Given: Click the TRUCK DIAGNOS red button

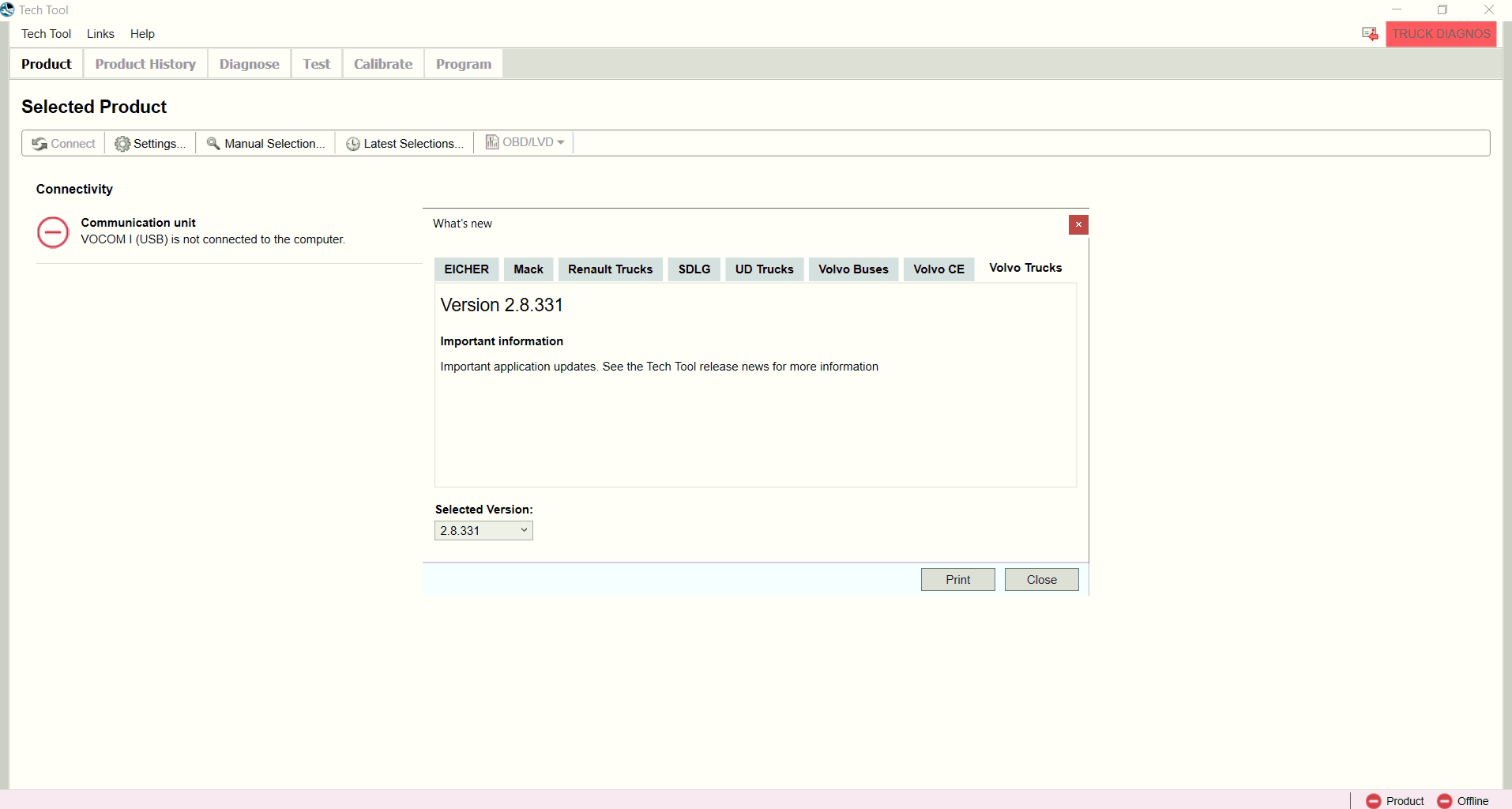Looking at the screenshot, I should [x=1441, y=34].
